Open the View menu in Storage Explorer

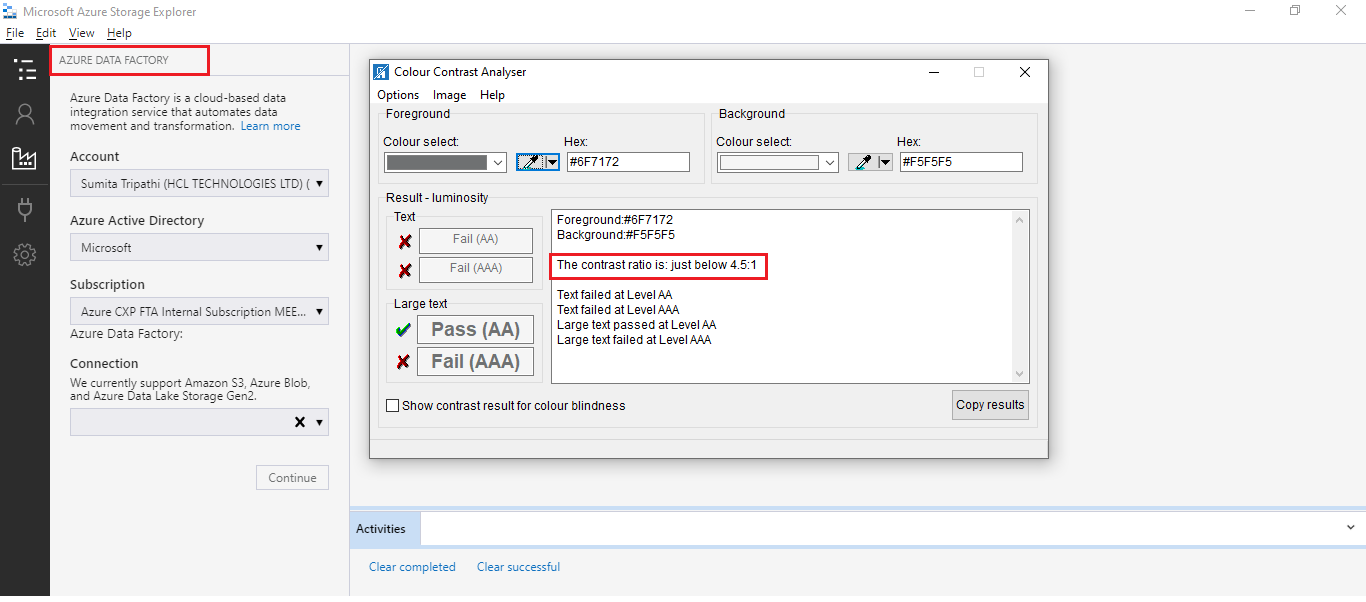pyautogui.click(x=82, y=33)
